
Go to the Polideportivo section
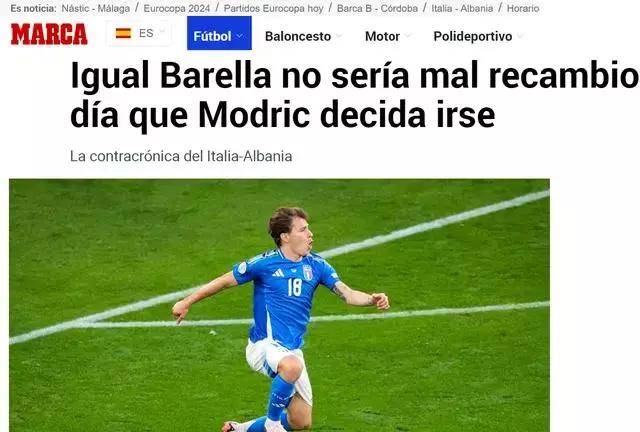(473, 36)
